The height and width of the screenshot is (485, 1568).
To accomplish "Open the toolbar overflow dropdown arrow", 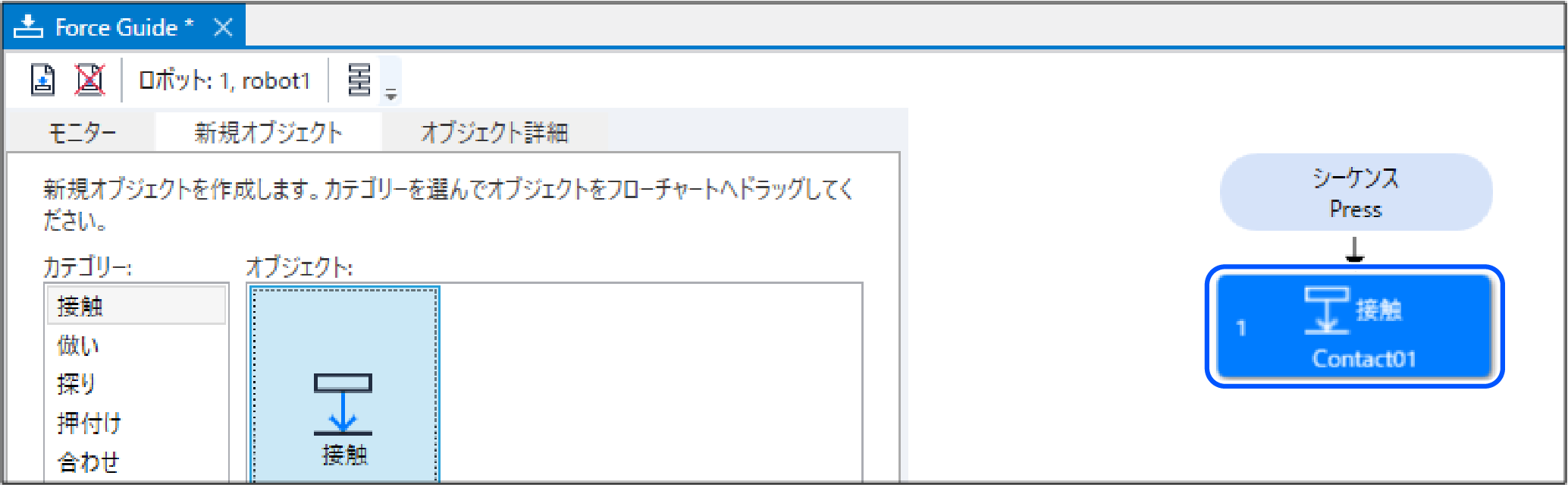I will click(x=391, y=93).
